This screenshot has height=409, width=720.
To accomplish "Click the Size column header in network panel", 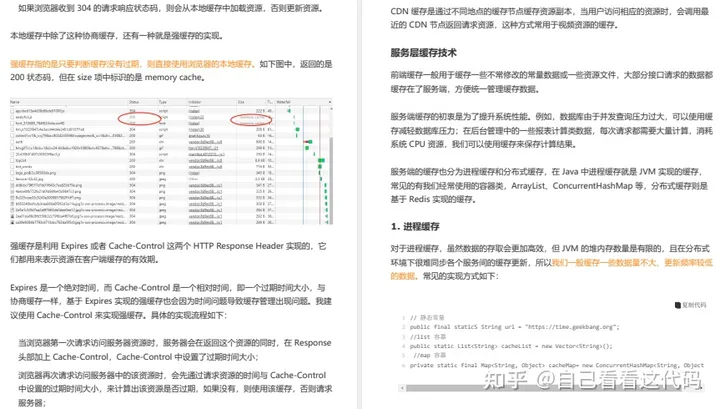I will click(x=241, y=102).
